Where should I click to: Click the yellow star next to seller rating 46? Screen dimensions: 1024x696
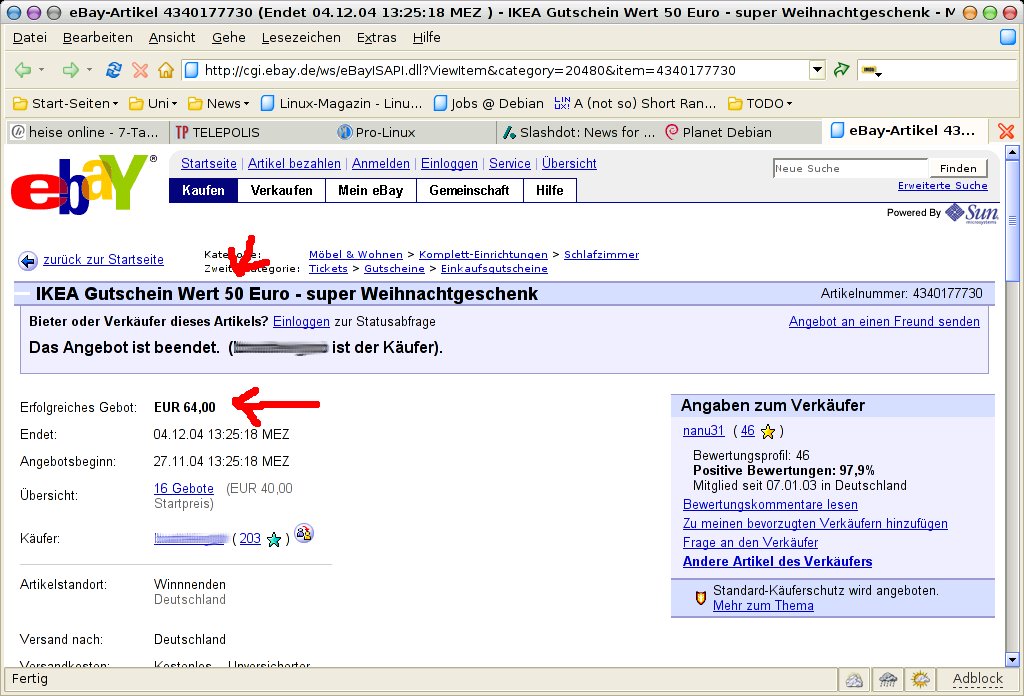[x=768, y=432]
